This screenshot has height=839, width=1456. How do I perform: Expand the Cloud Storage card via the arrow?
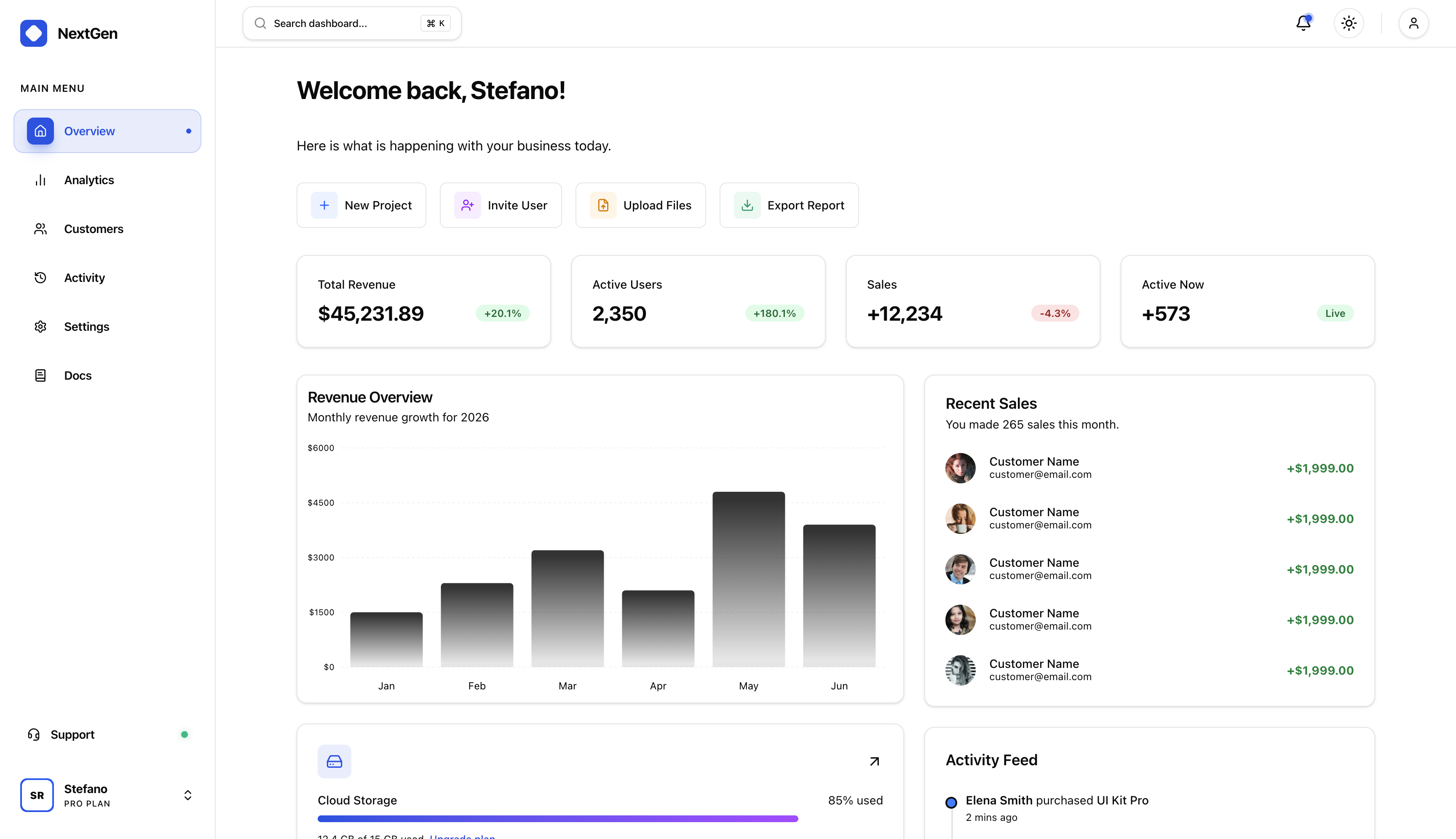[x=874, y=761]
